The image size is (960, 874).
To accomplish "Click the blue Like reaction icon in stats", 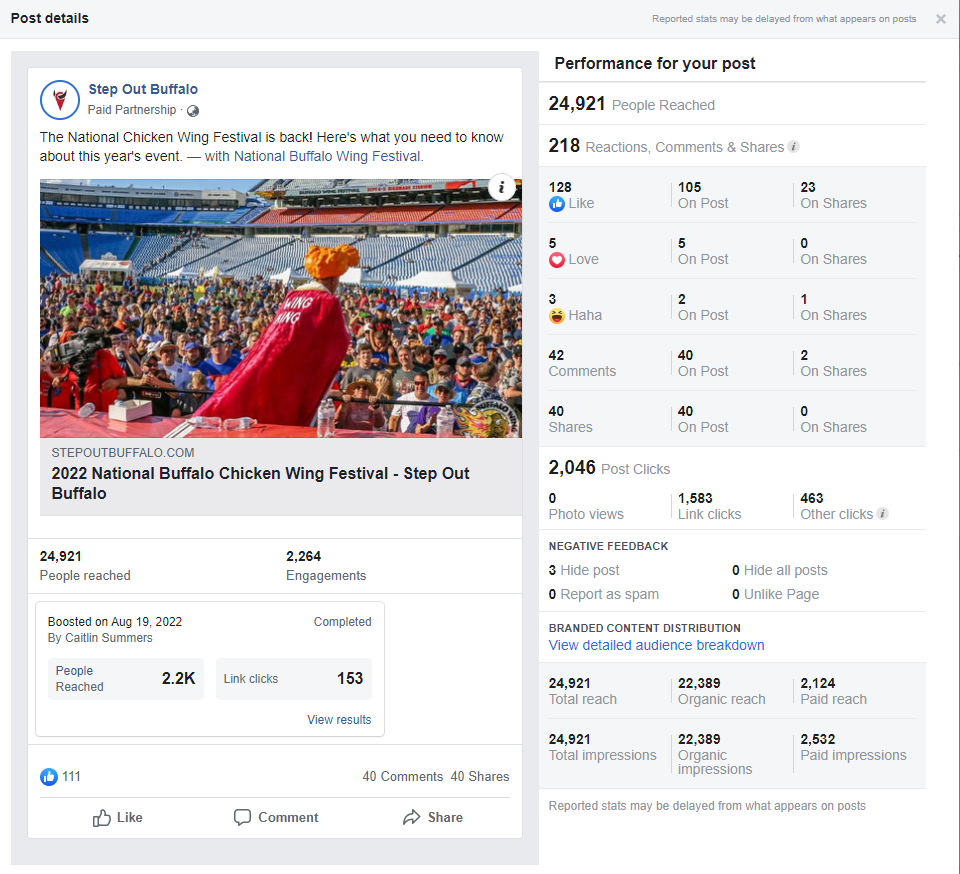I will click(557, 204).
